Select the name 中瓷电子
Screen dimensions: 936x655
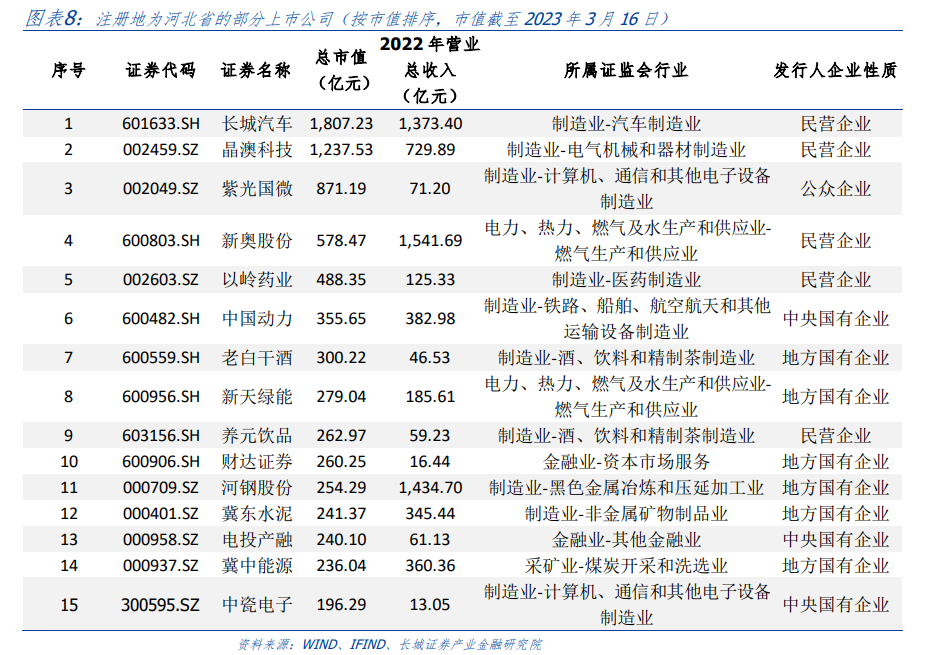click(257, 605)
